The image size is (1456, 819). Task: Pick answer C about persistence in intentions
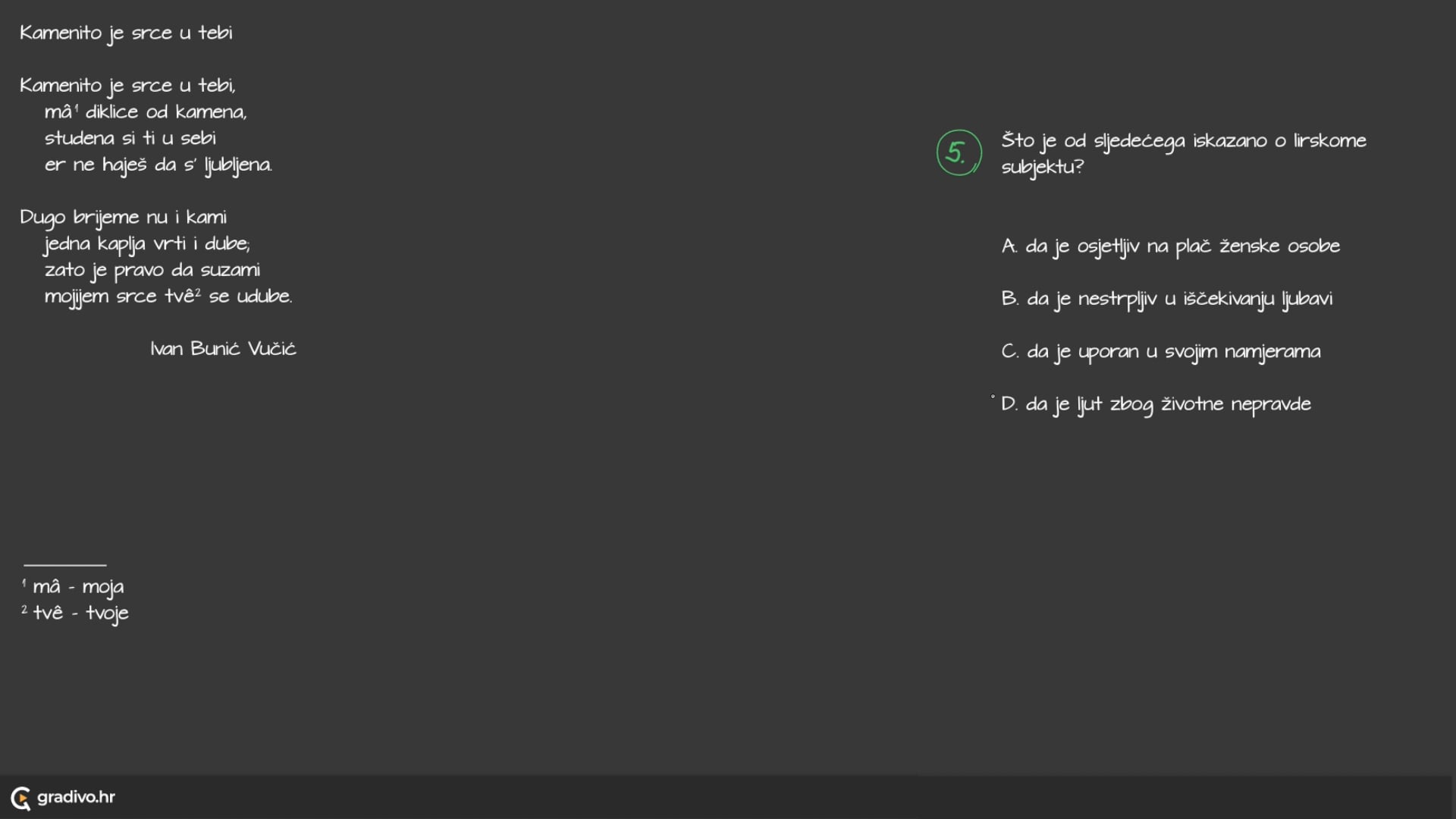pyautogui.click(x=1160, y=352)
